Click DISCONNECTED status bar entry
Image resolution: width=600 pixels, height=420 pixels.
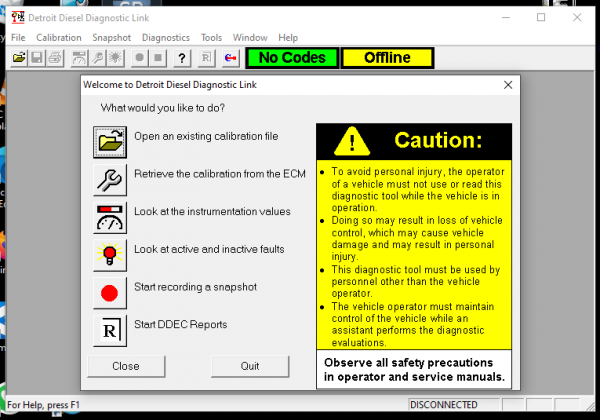pos(454,405)
